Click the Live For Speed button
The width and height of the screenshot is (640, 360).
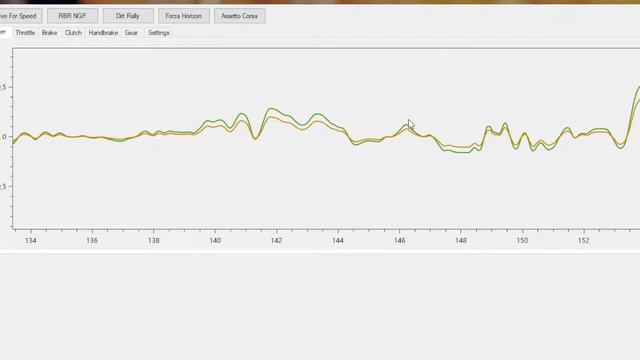20,16
